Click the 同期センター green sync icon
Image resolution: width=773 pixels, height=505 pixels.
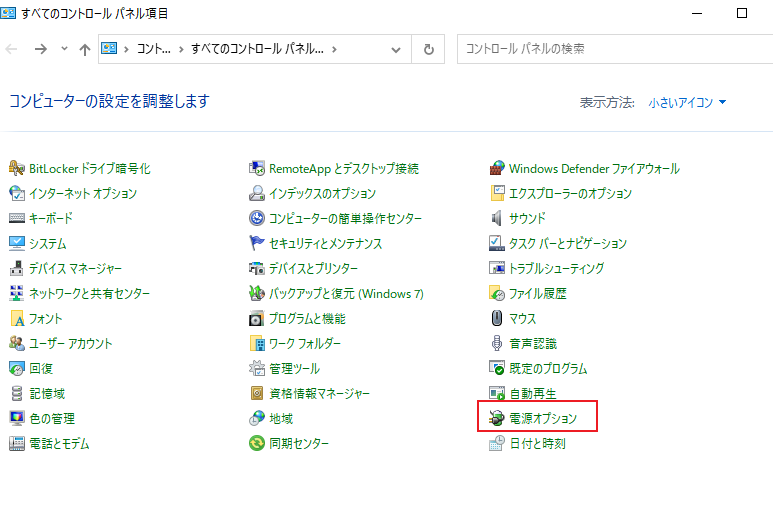tap(257, 443)
